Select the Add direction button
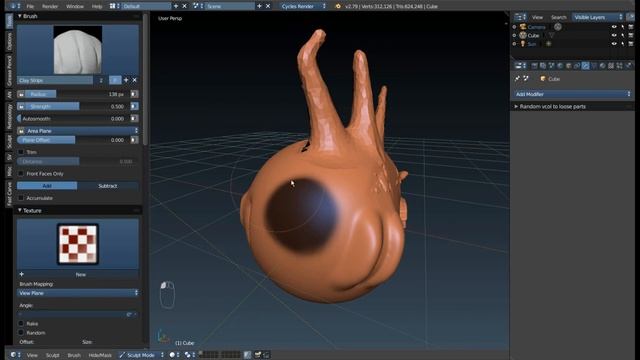The image size is (640, 360). [x=47, y=186]
